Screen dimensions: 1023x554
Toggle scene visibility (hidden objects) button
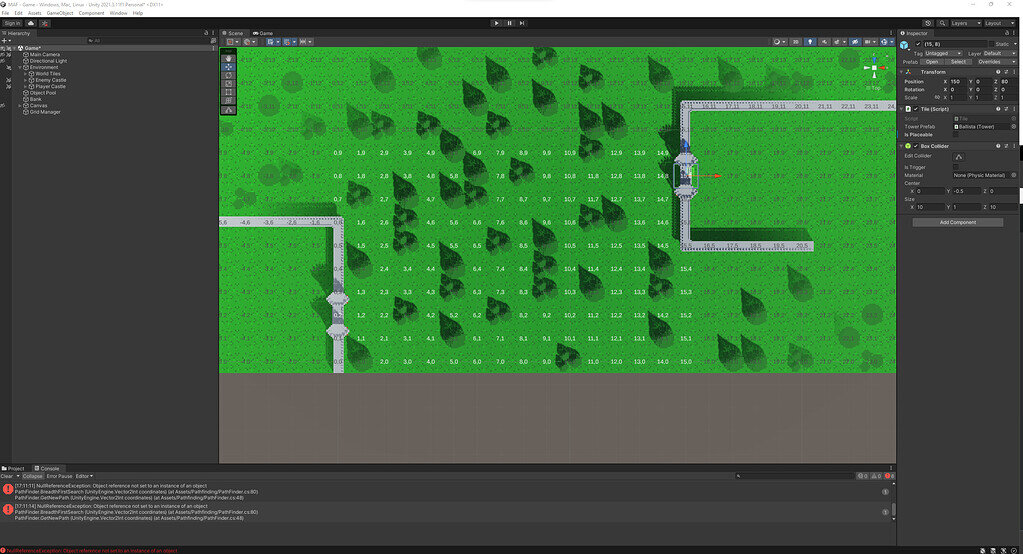[x=855, y=42]
